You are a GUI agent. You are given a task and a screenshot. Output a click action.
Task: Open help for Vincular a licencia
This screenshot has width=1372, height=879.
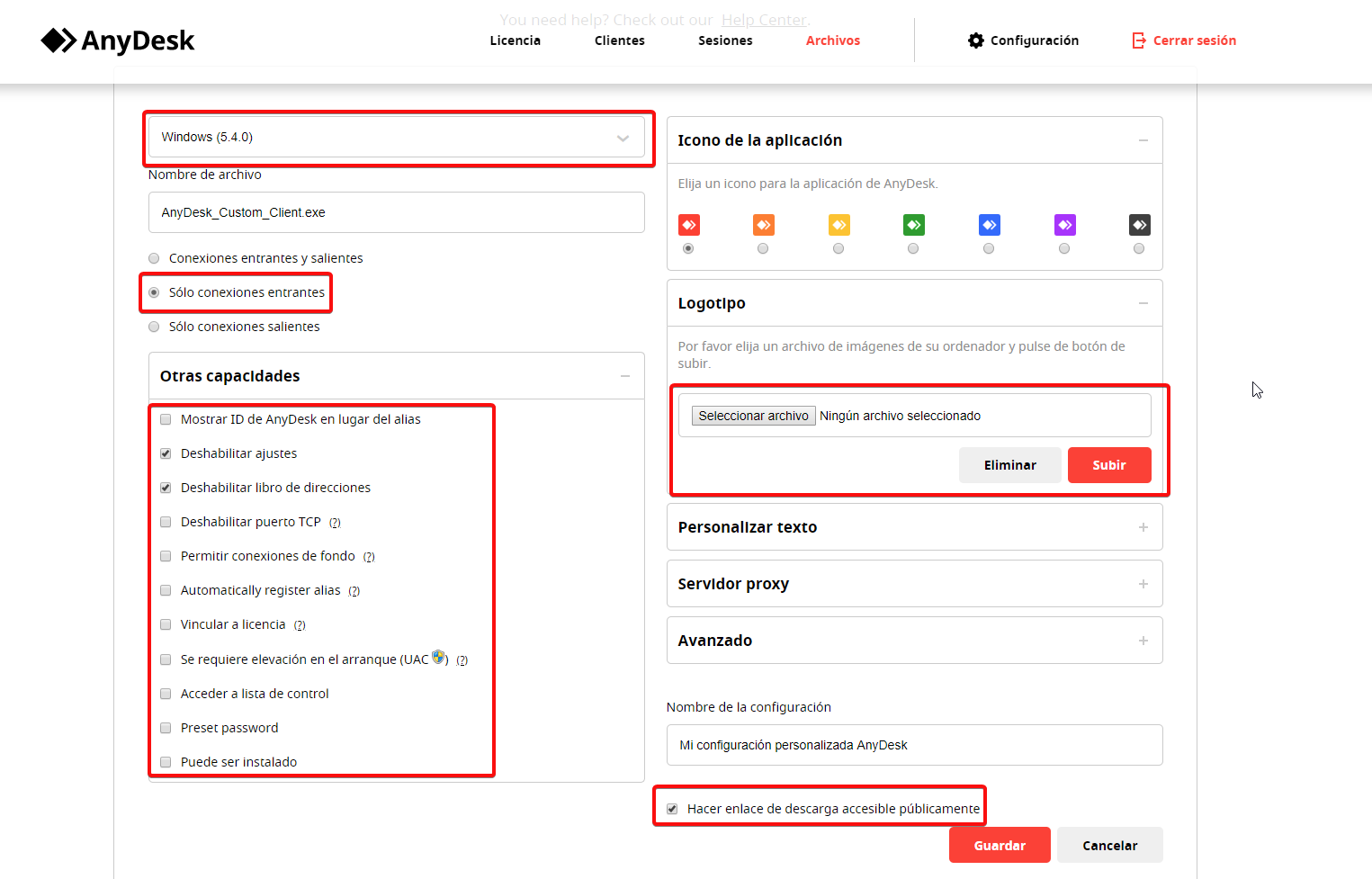tap(300, 625)
